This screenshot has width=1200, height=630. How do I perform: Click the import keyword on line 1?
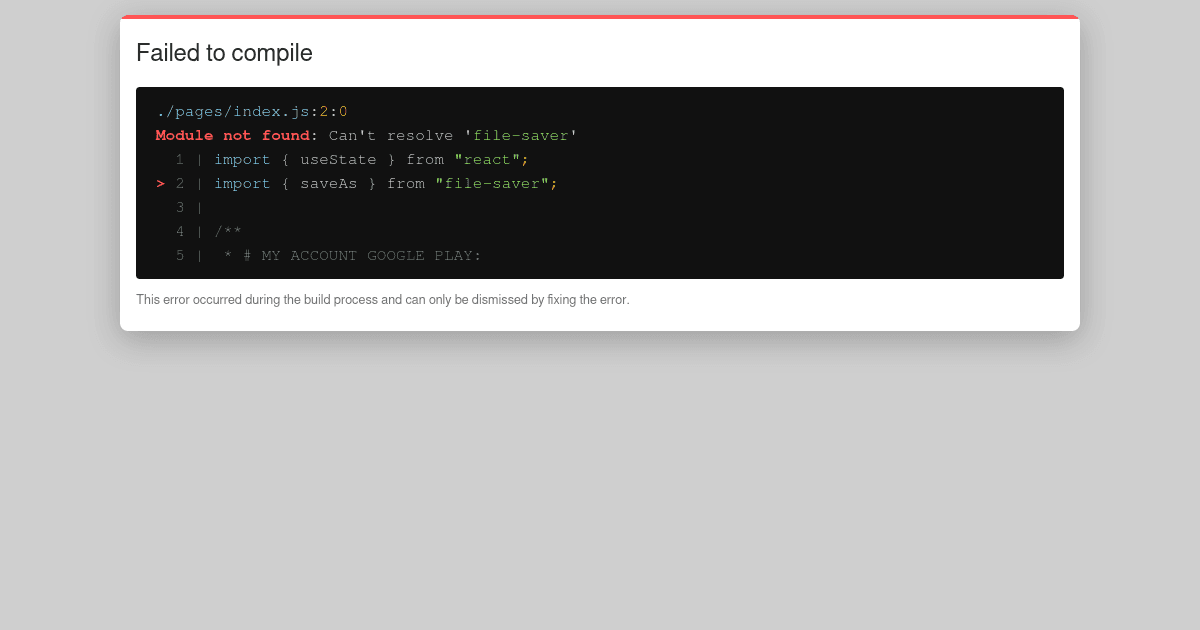(242, 159)
